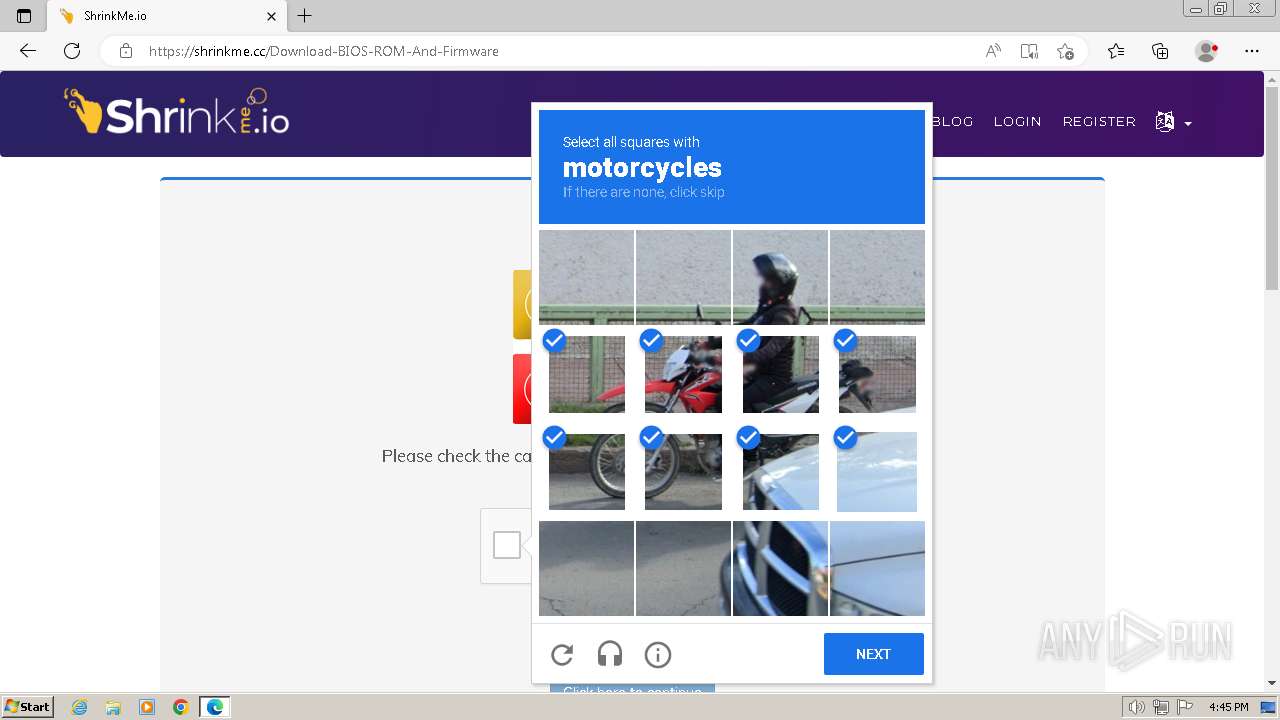
Task: Add this page to favorites
Action: tap(1065, 51)
